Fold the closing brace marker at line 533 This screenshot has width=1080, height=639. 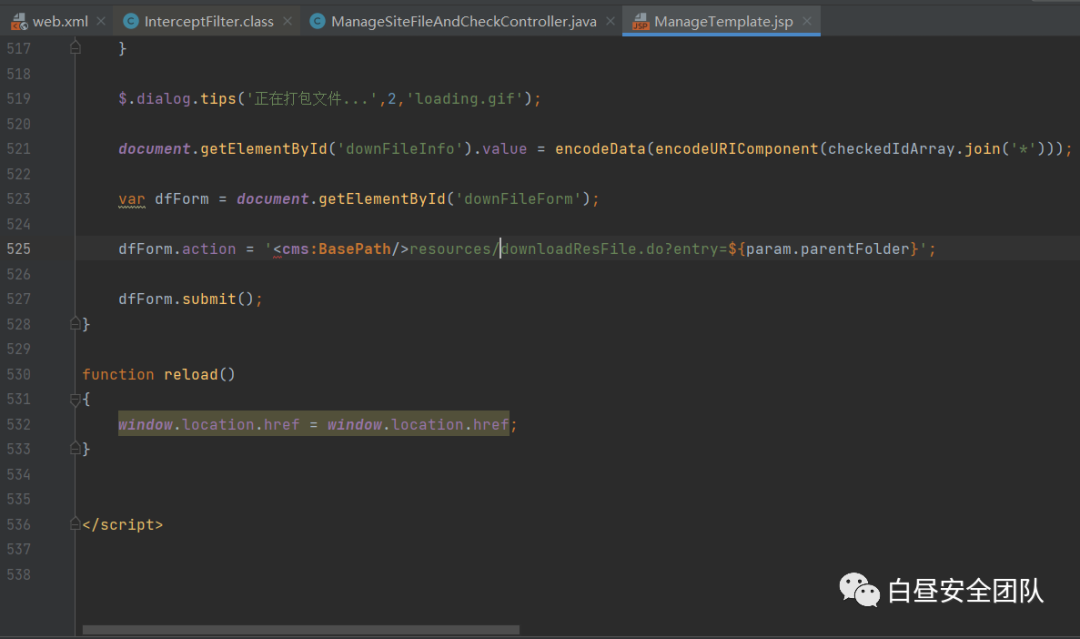(76, 448)
